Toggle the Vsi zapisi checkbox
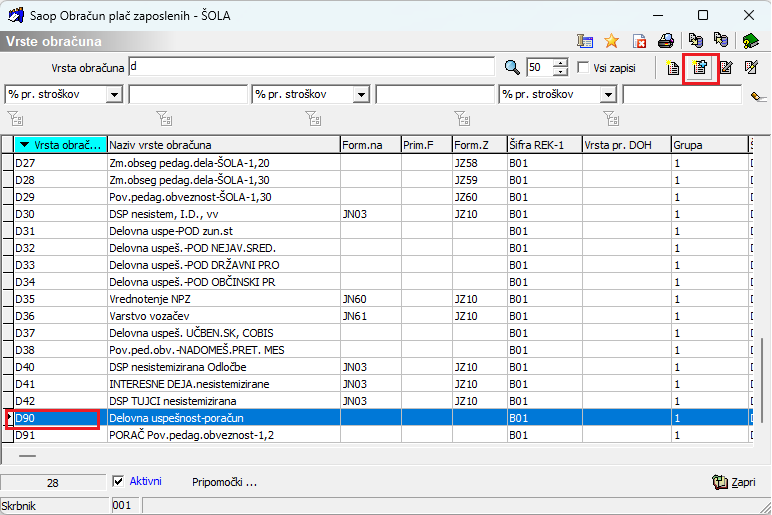Screen dimensions: 772x515 click(583, 67)
